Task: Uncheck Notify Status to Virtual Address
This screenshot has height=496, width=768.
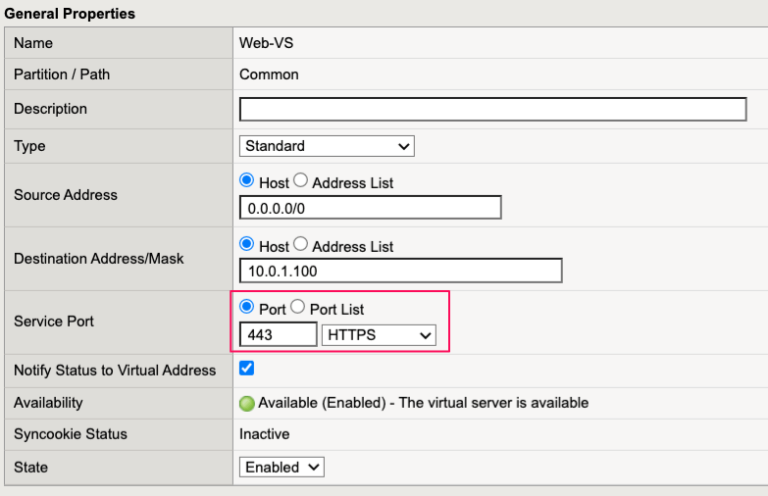Action: click(x=247, y=368)
